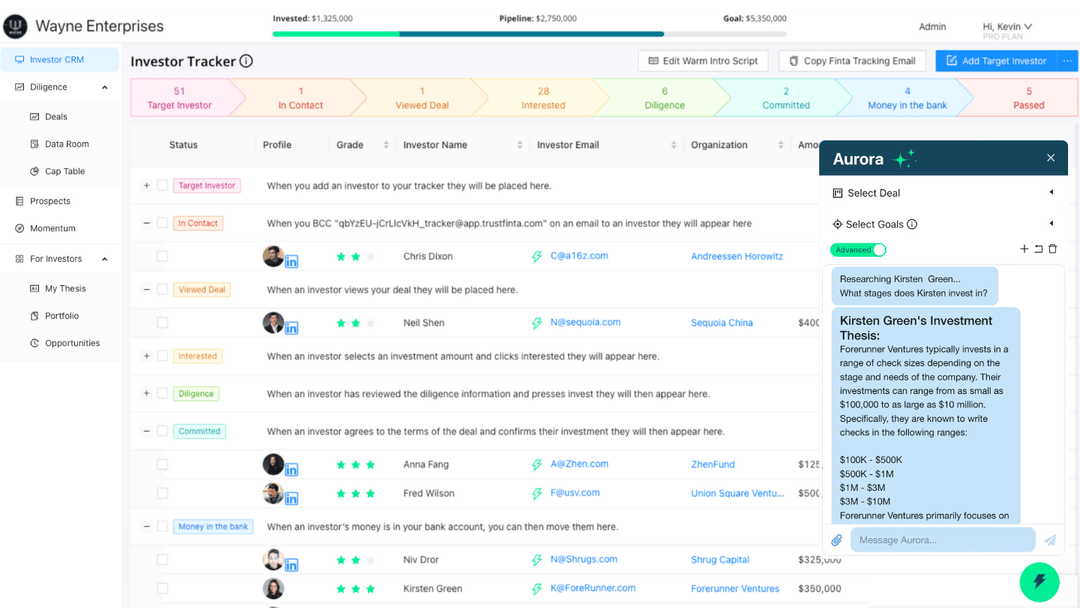The height and width of the screenshot is (608, 1080).
Task: Click the Wayne Enterprises logo
Action: tap(15, 26)
